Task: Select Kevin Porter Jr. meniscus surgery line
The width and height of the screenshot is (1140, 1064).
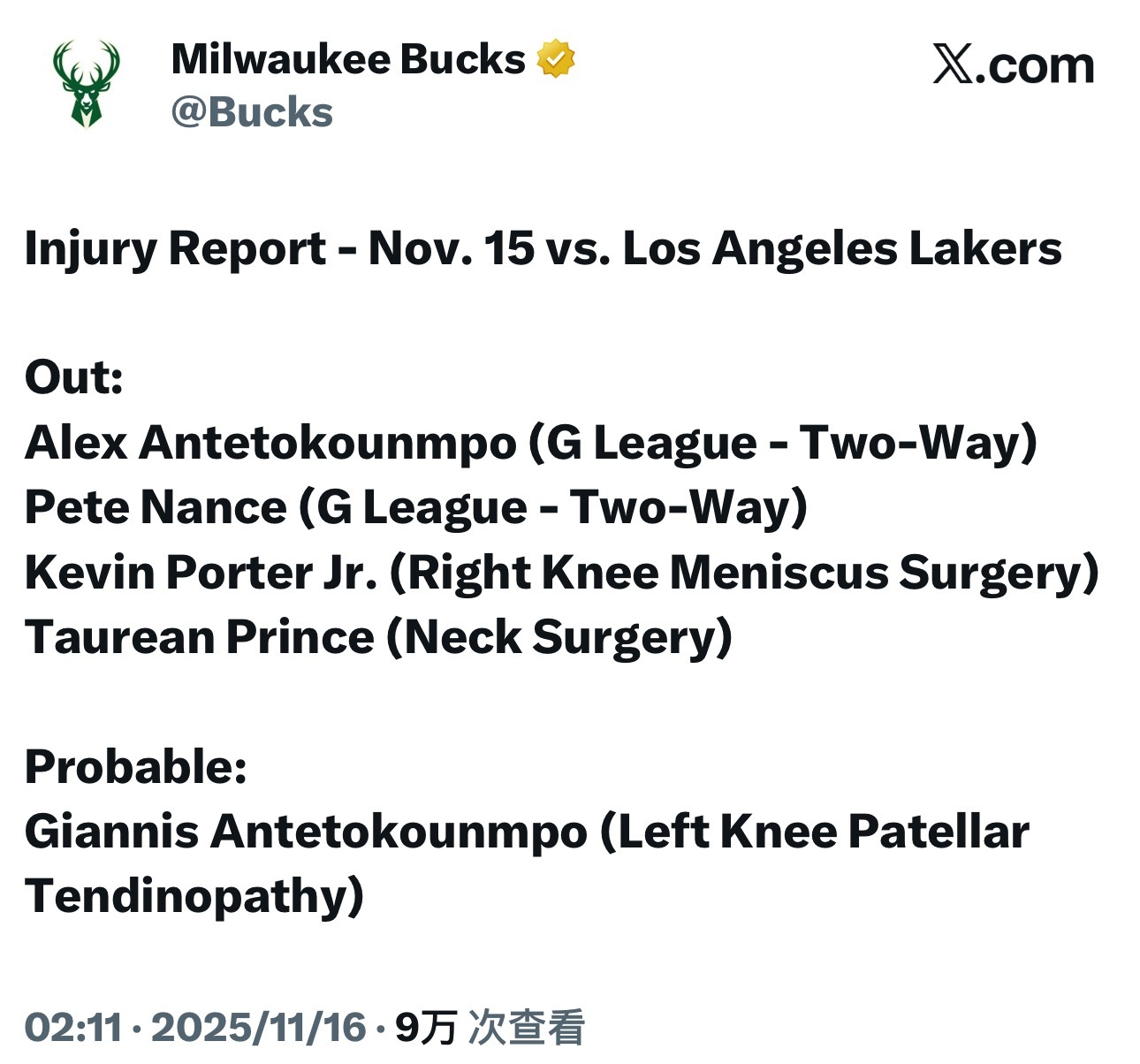Action: click(x=562, y=573)
